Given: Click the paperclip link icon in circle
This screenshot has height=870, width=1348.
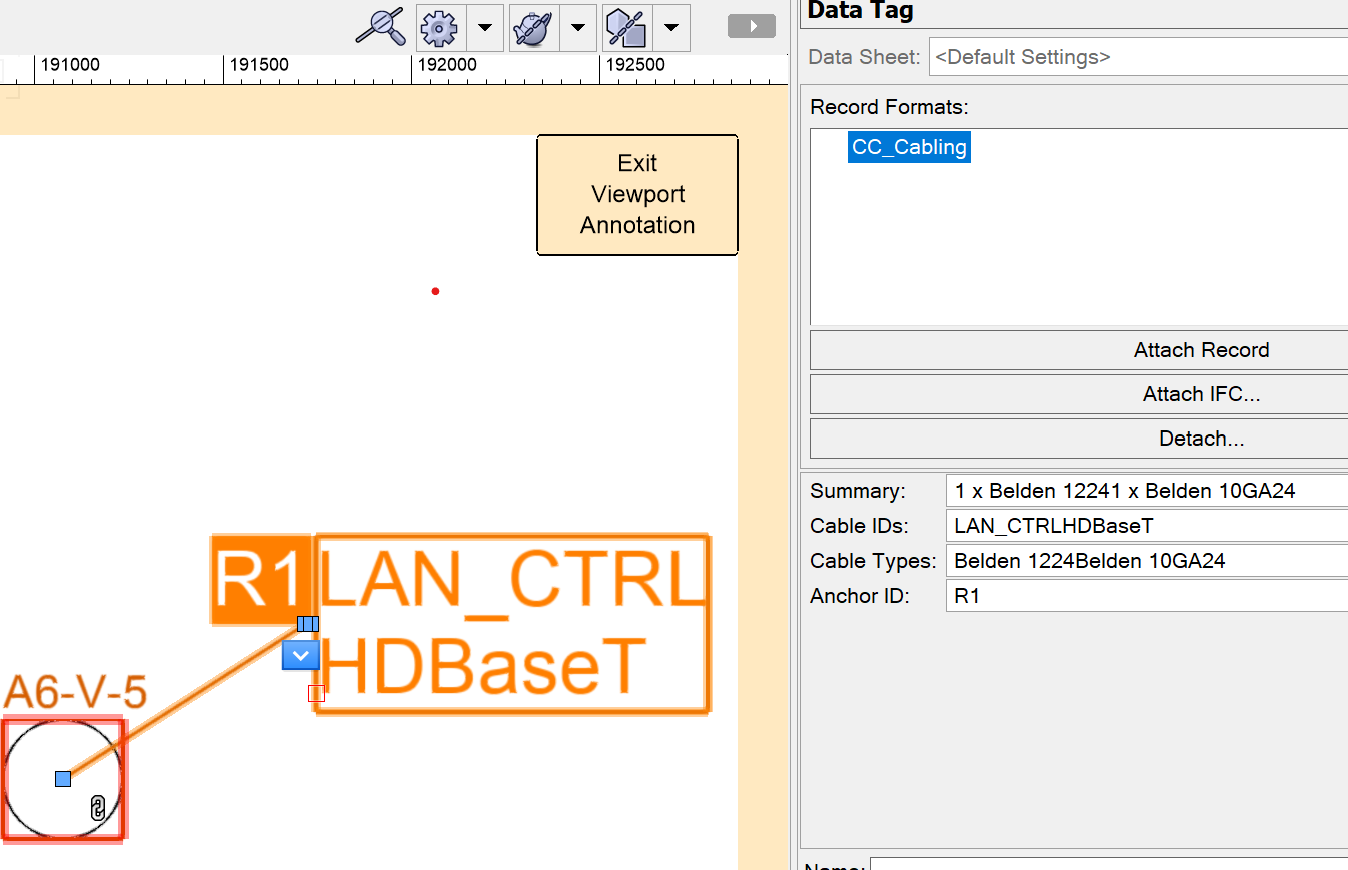Looking at the screenshot, I should [x=97, y=807].
